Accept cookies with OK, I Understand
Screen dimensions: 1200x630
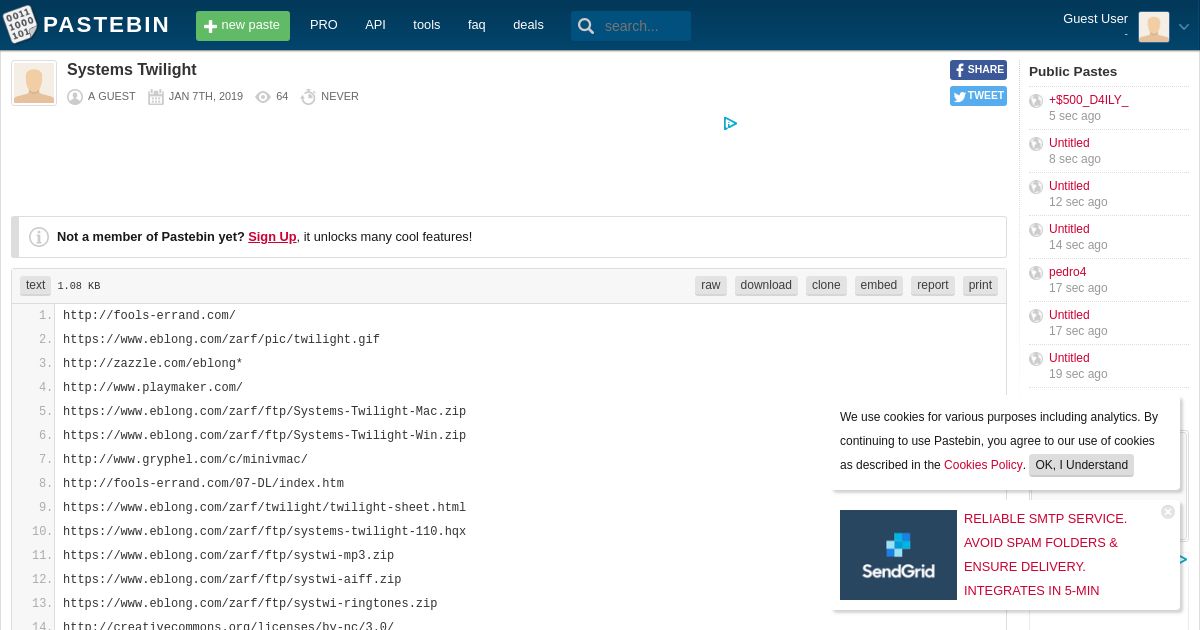[x=1081, y=465]
